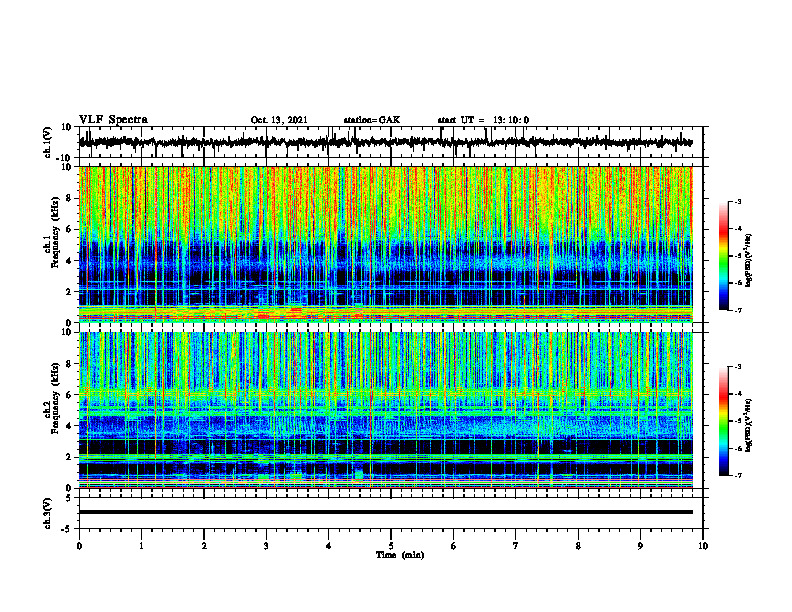The width and height of the screenshot is (792, 612).
Task: Click the ch.1 spectrogram panel
Action: coord(385,244)
